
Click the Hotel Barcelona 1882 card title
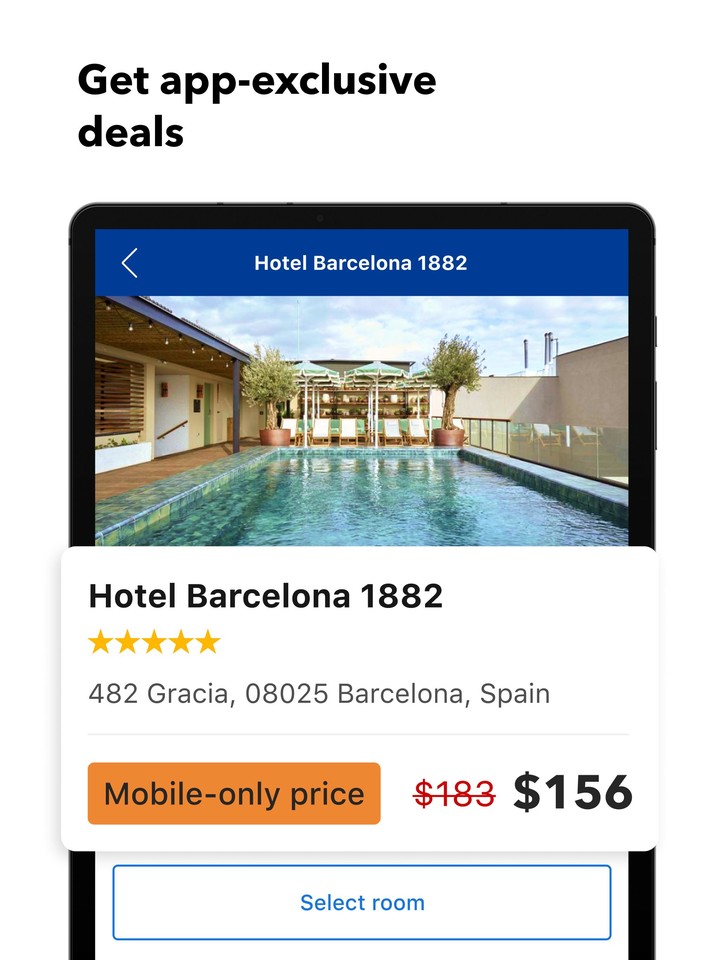pos(265,596)
